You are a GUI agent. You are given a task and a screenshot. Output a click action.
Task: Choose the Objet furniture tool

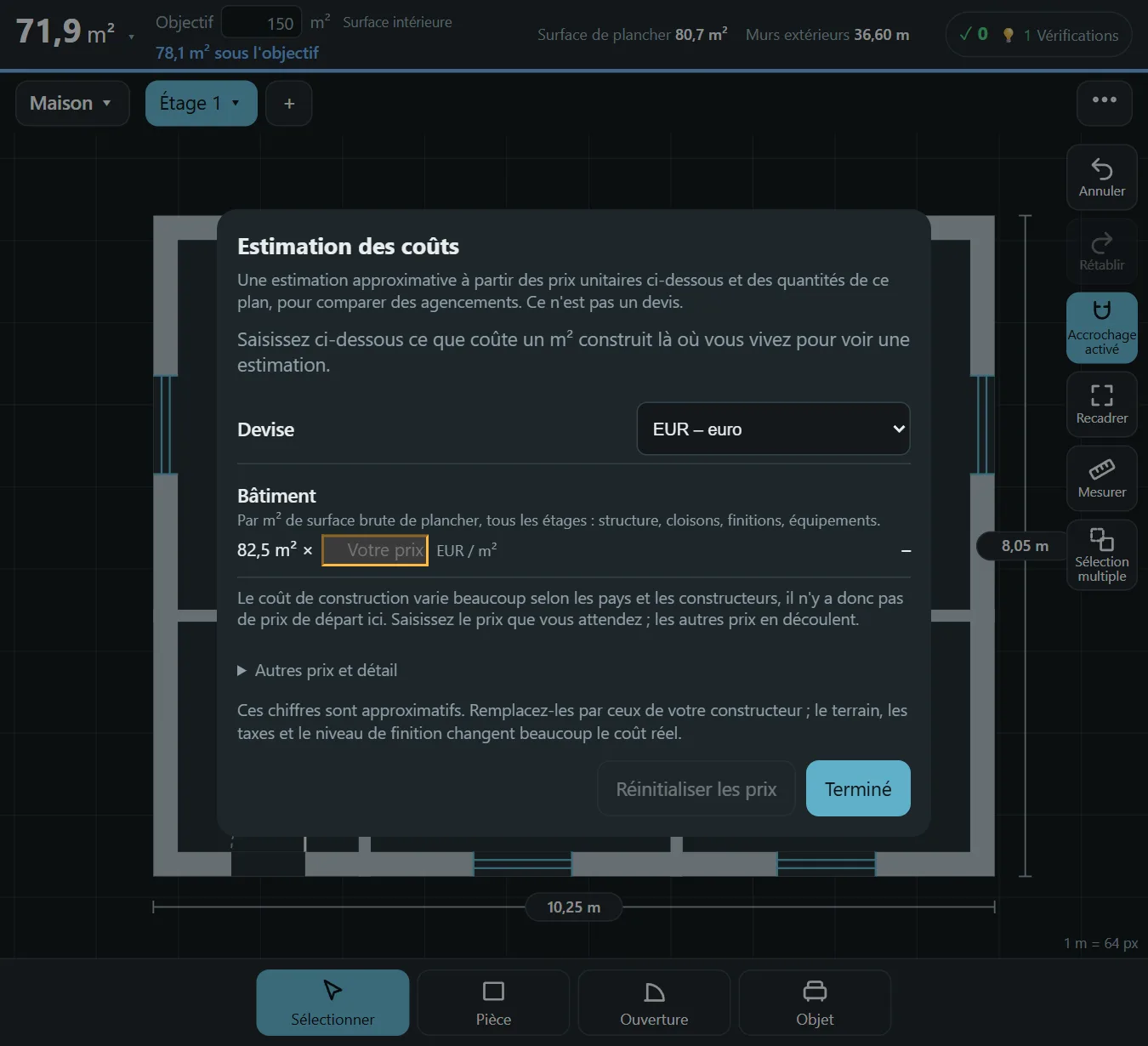click(815, 1003)
